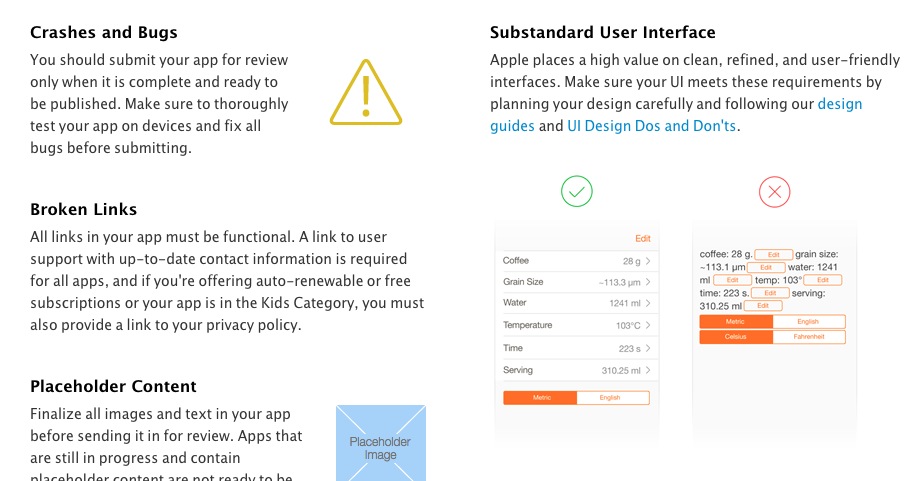The width and height of the screenshot is (924, 481).
Task: Open the Temperature row chevron
Action: (x=648, y=326)
